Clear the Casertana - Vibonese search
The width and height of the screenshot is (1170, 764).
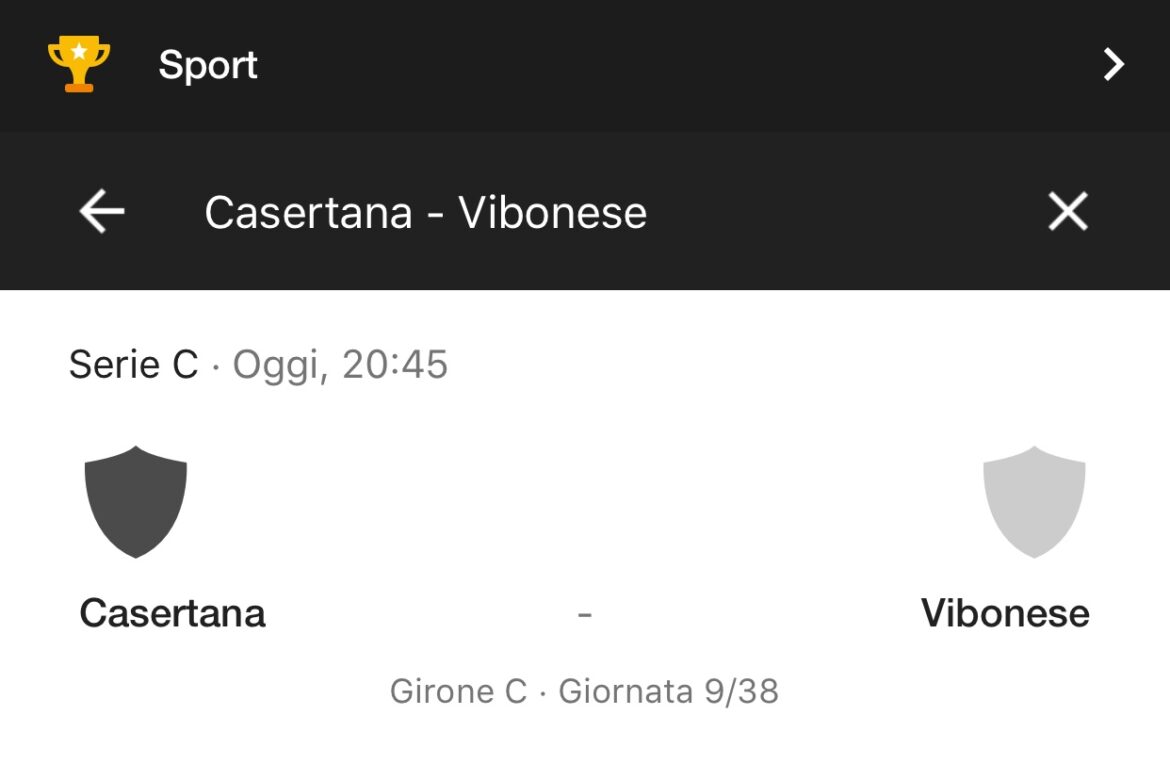coord(1068,212)
